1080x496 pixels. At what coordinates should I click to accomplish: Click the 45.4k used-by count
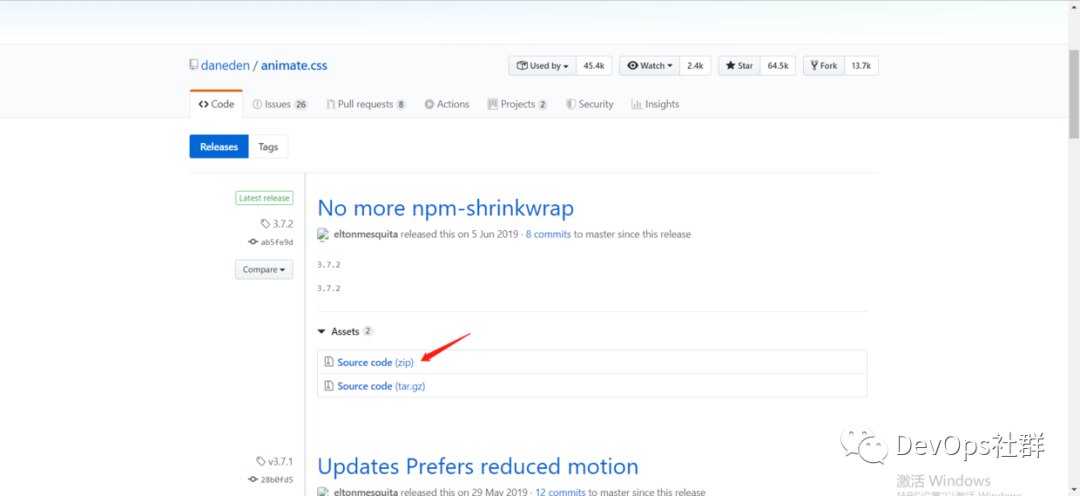(x=593, y=66)
